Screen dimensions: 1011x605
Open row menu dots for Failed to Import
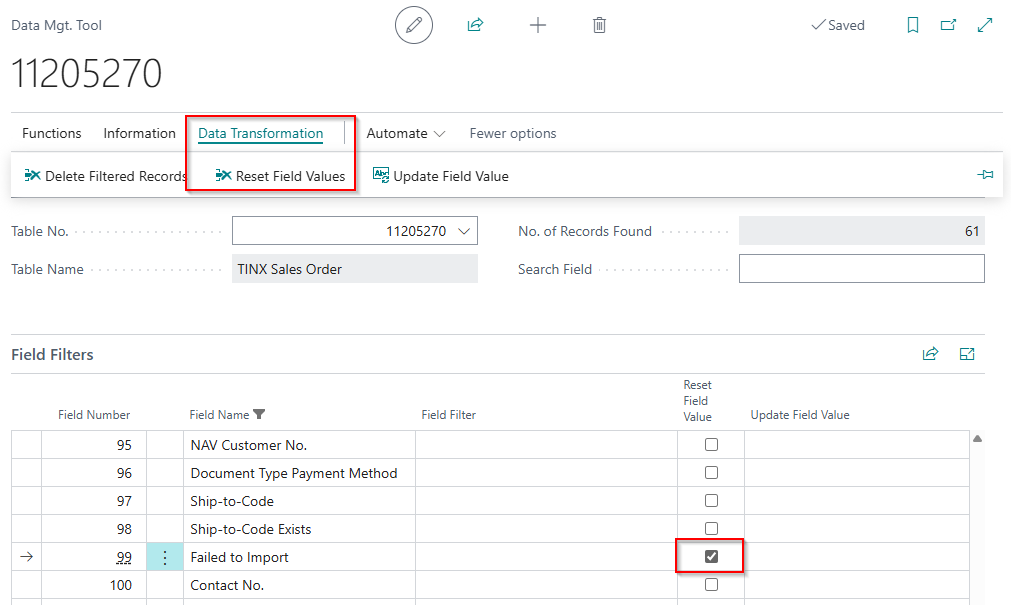click(x=165, y=557)
